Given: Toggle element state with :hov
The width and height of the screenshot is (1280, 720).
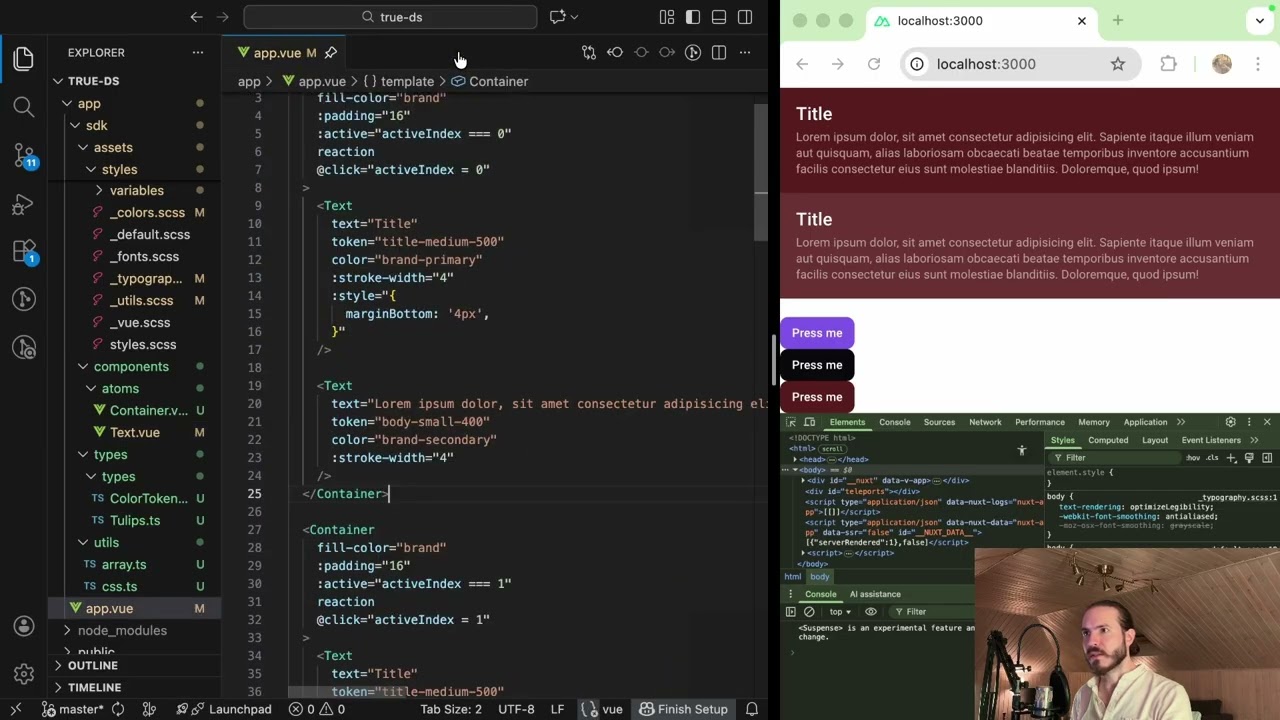Looking at the screenshot, I should tap(1193, 458).
